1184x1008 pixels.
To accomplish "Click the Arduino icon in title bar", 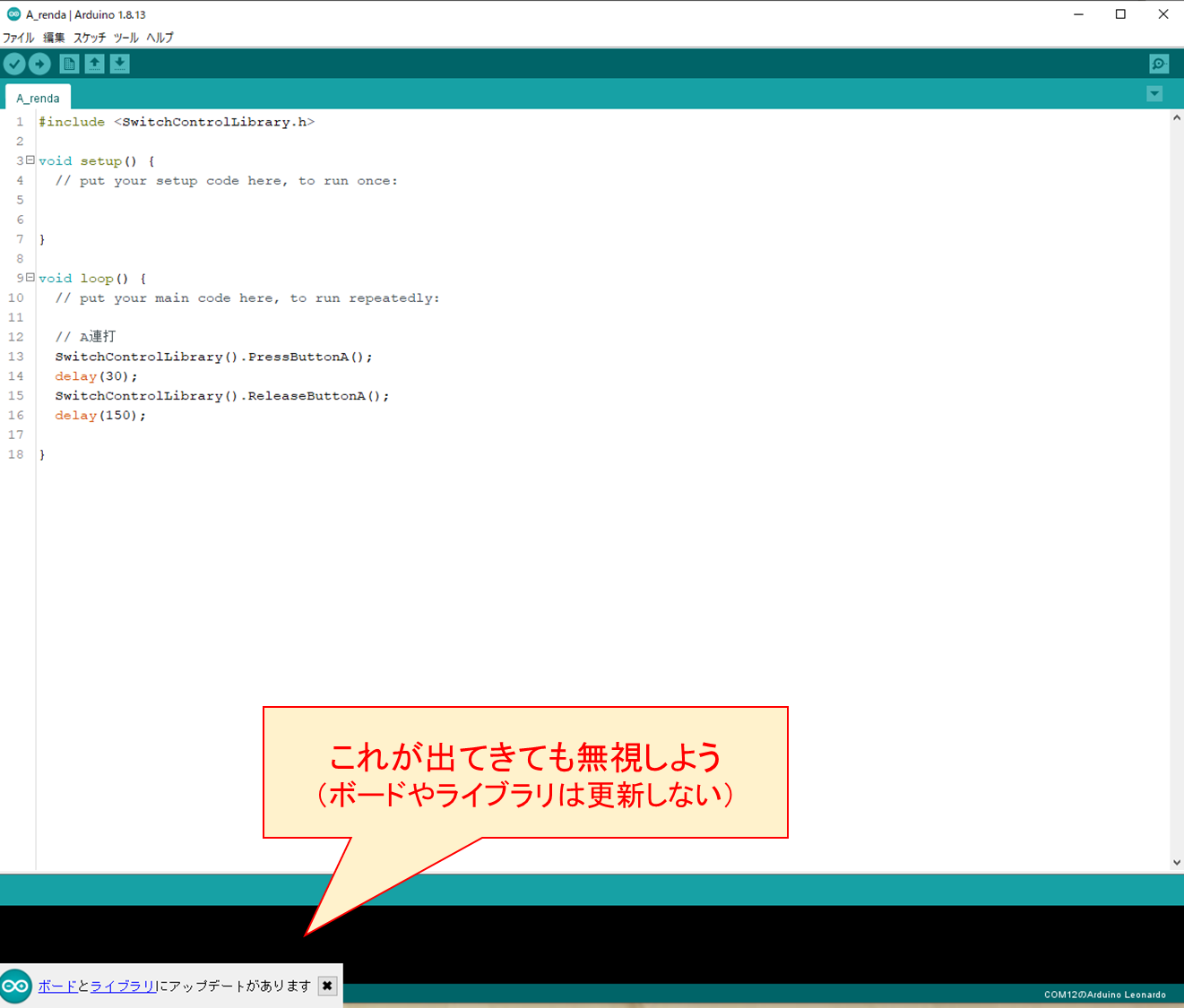I will [13, 14].
